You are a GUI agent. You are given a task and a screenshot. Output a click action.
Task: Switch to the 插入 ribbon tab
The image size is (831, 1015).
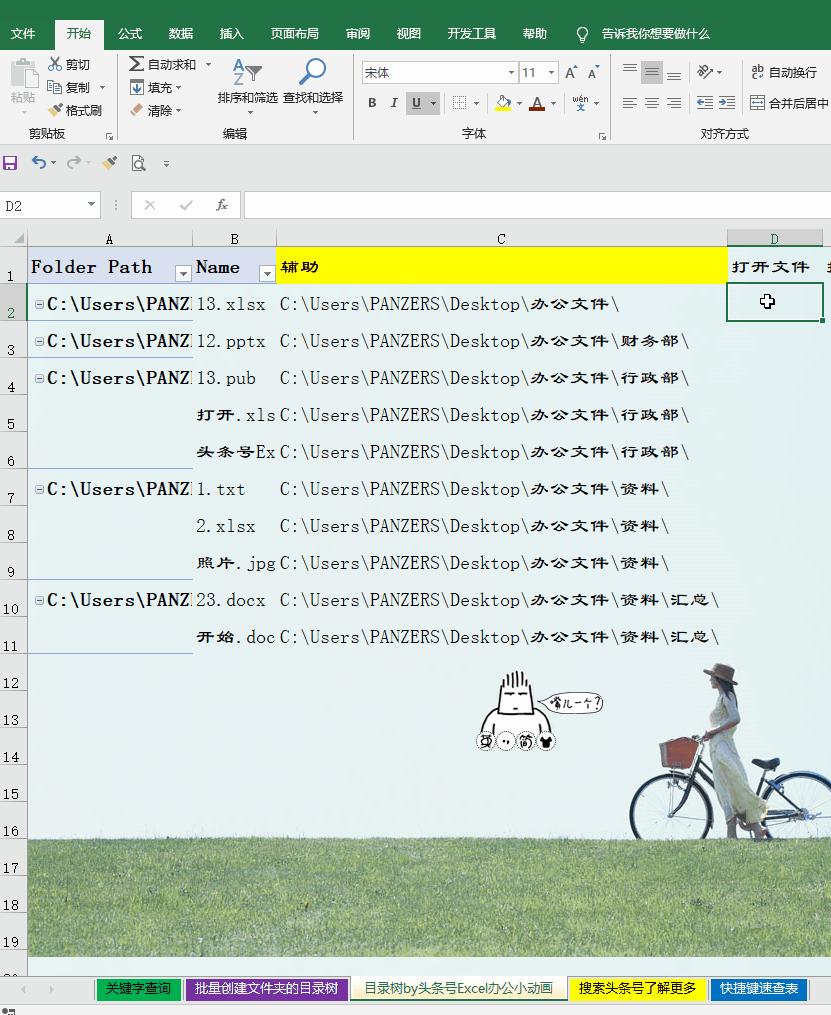coord(231,33)
